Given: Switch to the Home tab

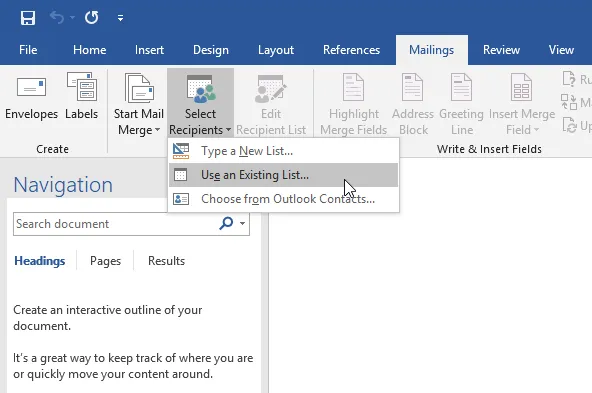Looking at the screenshot, I should (x=89, y=50).
